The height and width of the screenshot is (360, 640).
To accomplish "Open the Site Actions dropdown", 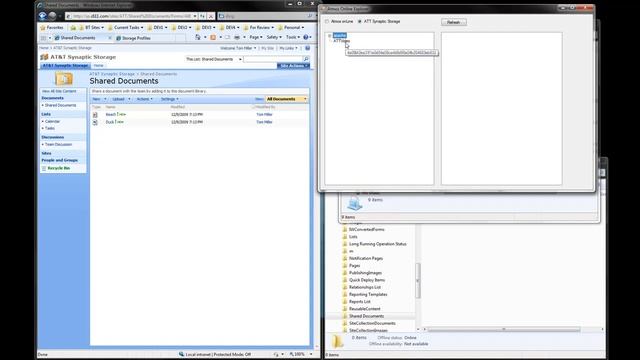I will (x=293, y=66).
